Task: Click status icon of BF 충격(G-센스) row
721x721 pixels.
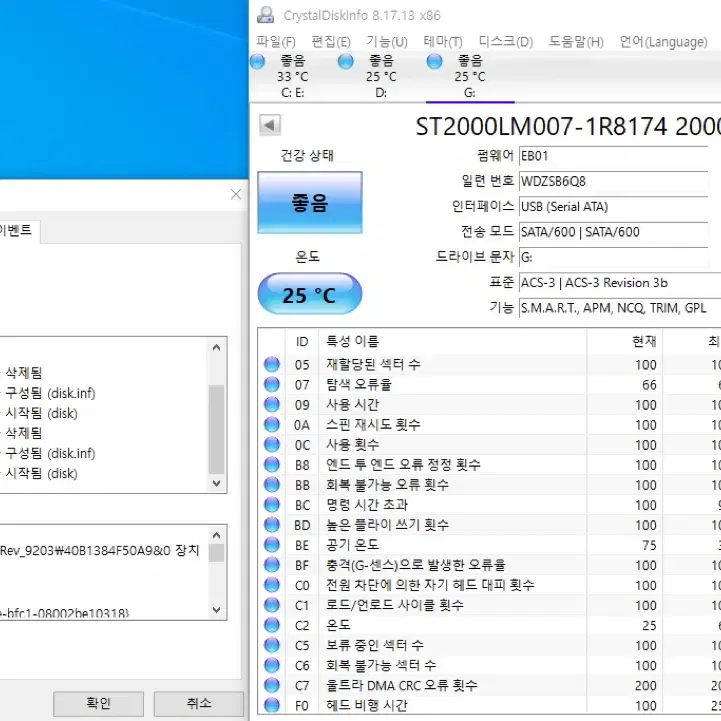Action: click(x=272, y=565)
